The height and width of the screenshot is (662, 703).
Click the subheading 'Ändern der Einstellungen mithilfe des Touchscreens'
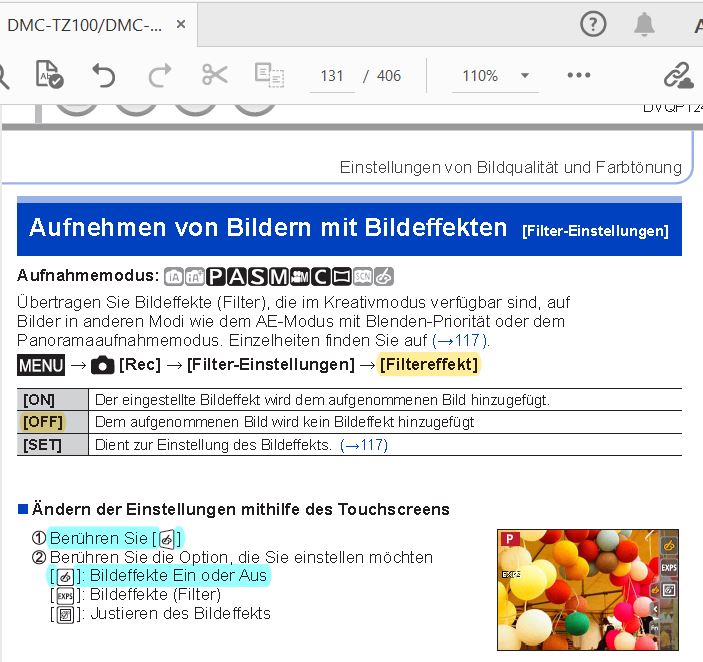[x=241, y=509]
